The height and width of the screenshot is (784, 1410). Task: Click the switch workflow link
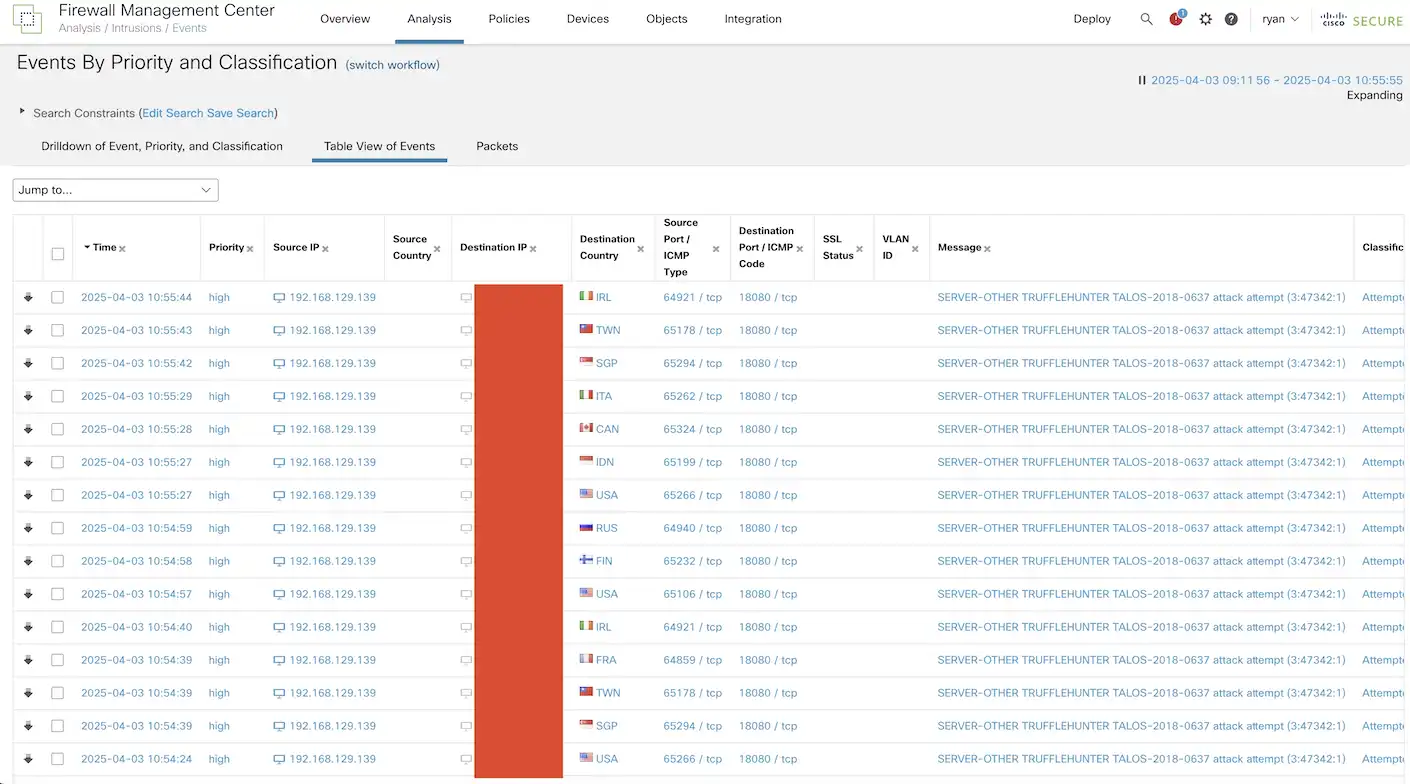point(392,64)
